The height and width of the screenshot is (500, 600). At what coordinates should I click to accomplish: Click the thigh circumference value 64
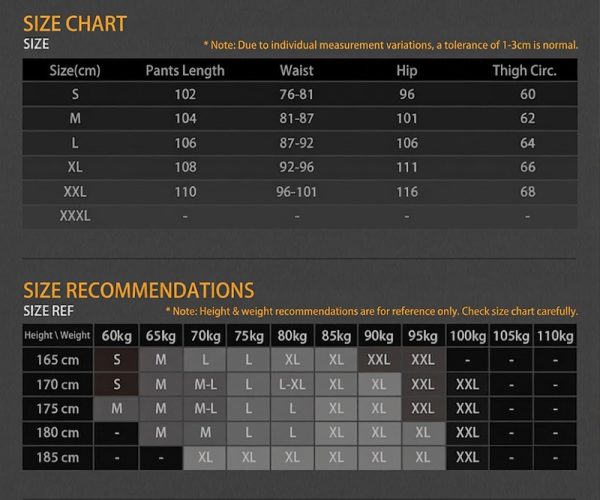pos(527,143)
